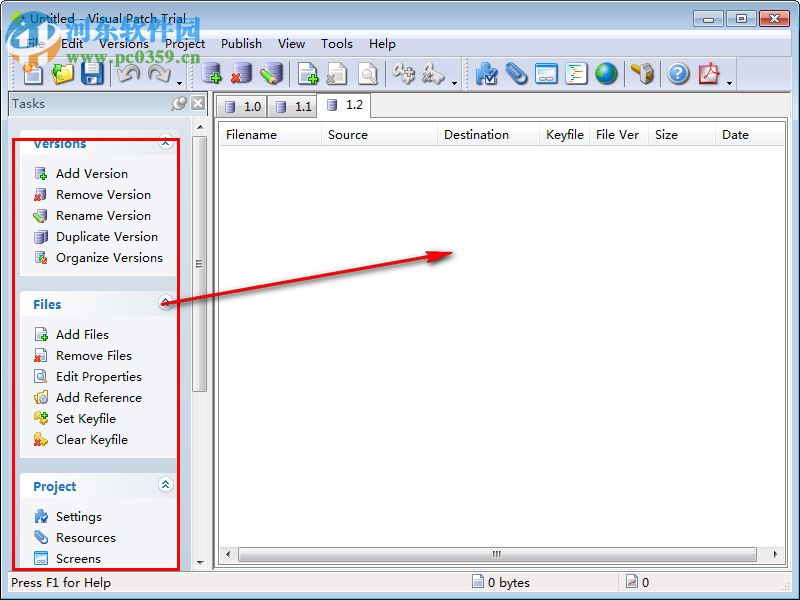
Task: Open the Publish menu
Action: pyautogui.click(x=241, y=44)
